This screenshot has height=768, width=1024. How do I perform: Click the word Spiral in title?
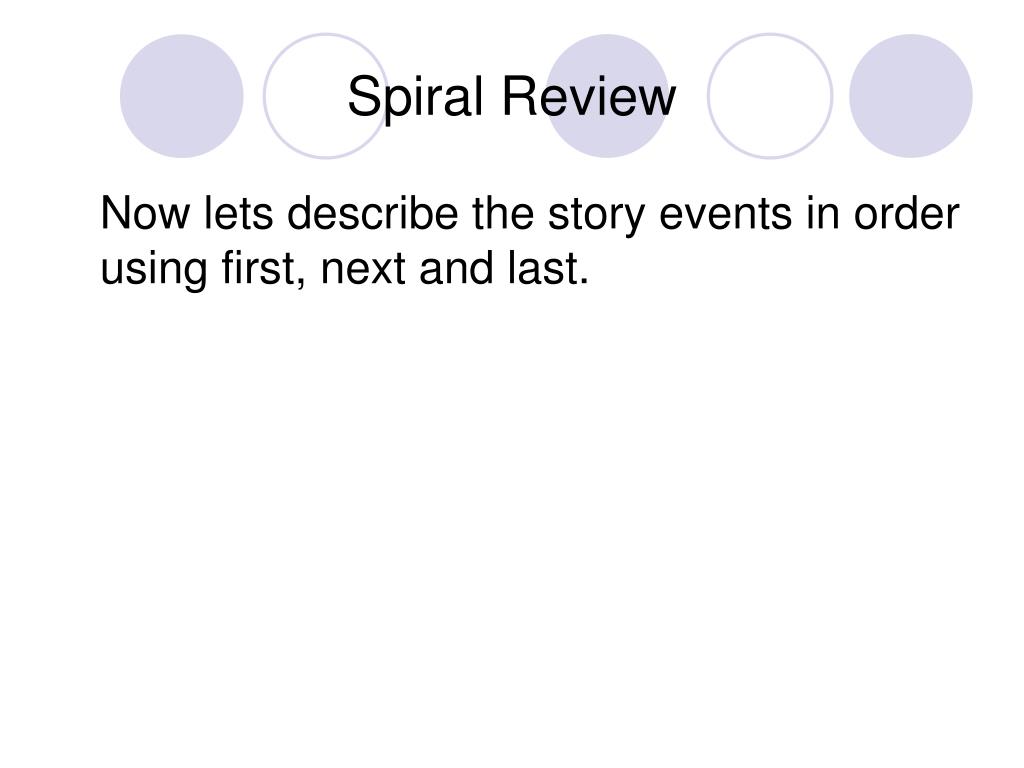point(415,98)
